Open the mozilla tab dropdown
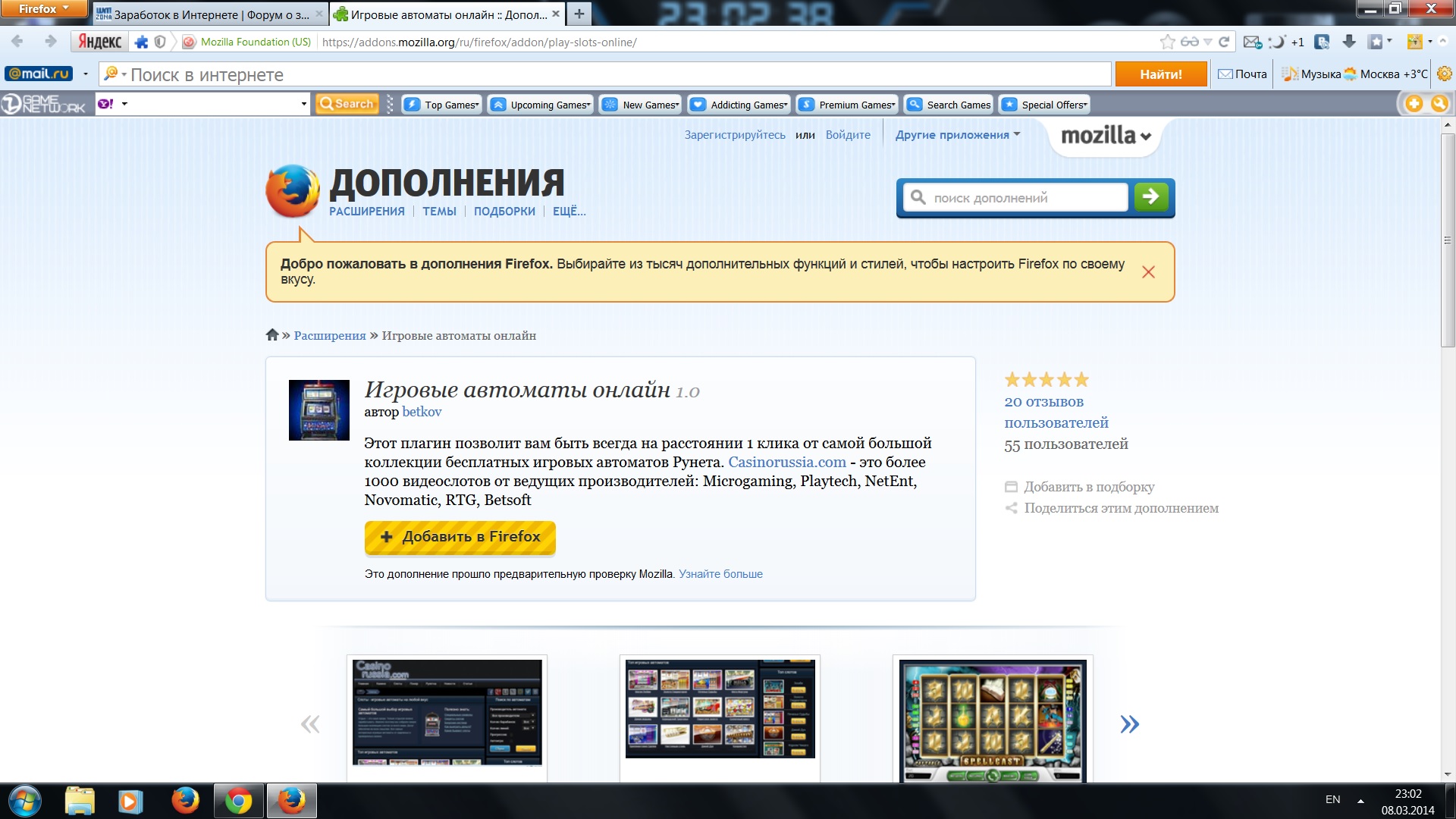The height and width of the screenshot is (819, 1456). point(1106,136)
